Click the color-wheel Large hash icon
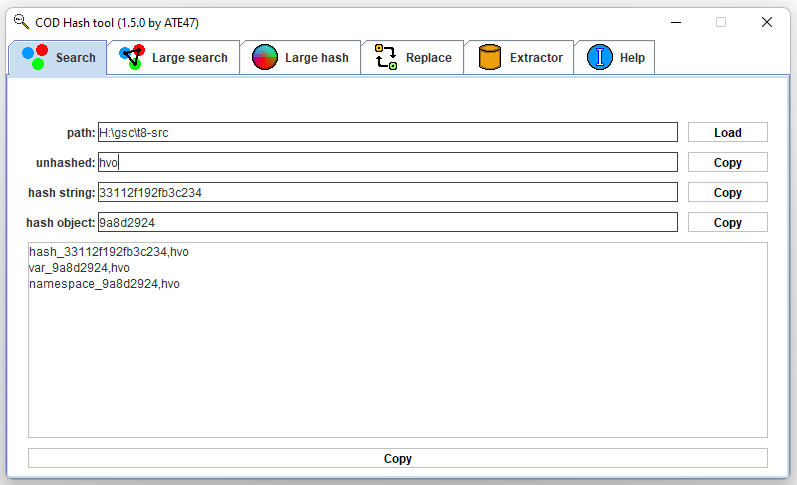Screen dimensions: 797x485 click(265, 57)
